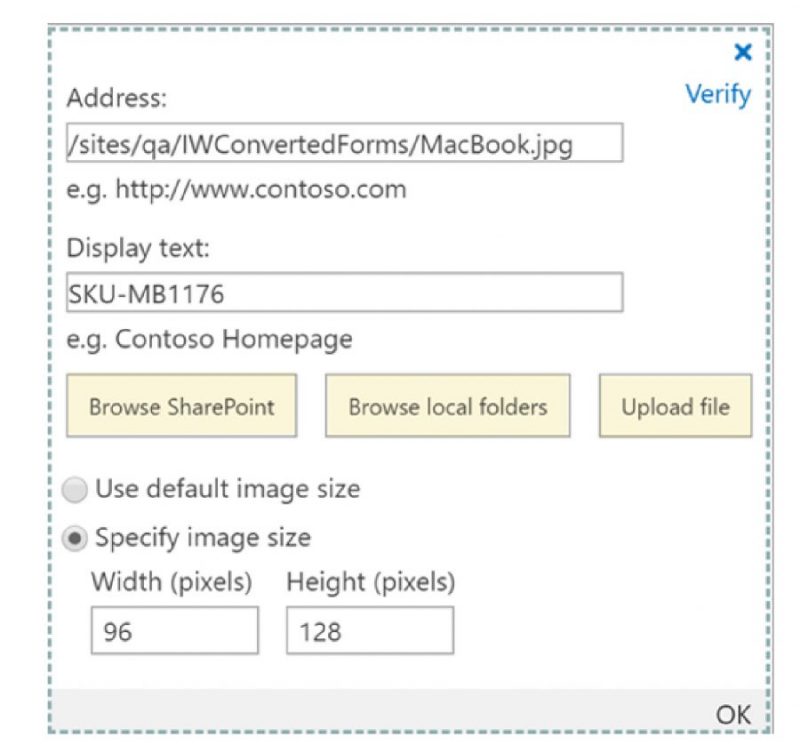This screenshot has width=800, height=753.
Task: Click the Width pixels input box
Action: [x=174, y=632]
